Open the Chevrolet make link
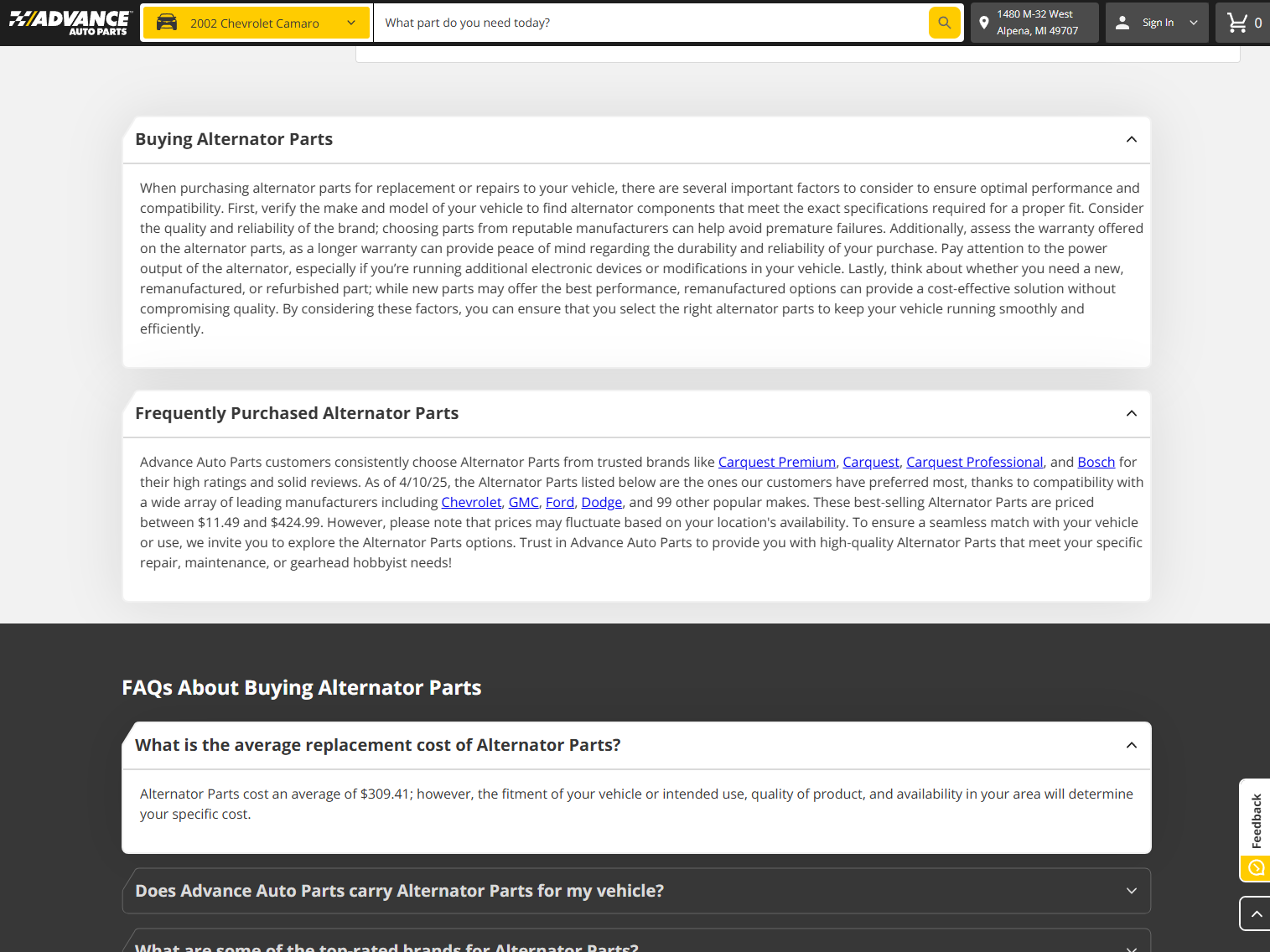Viewport: 1270px width, 952px height. point(471,502)
